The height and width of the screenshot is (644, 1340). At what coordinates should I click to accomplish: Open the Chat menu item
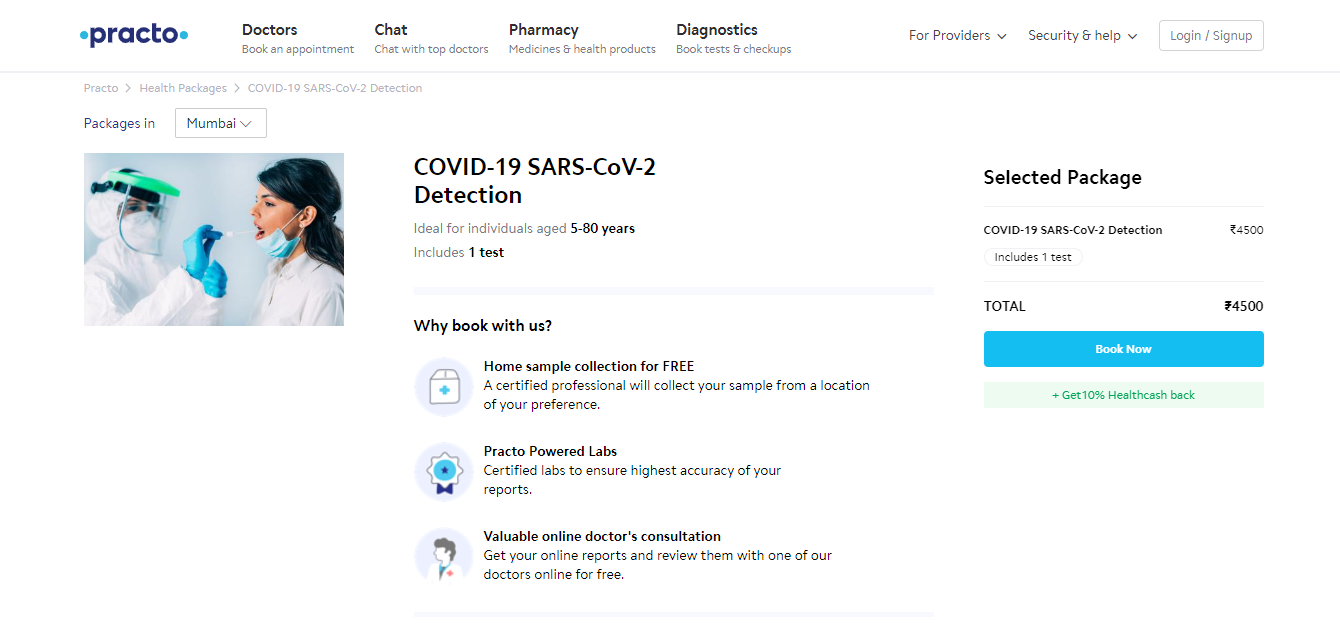point(431,38)
